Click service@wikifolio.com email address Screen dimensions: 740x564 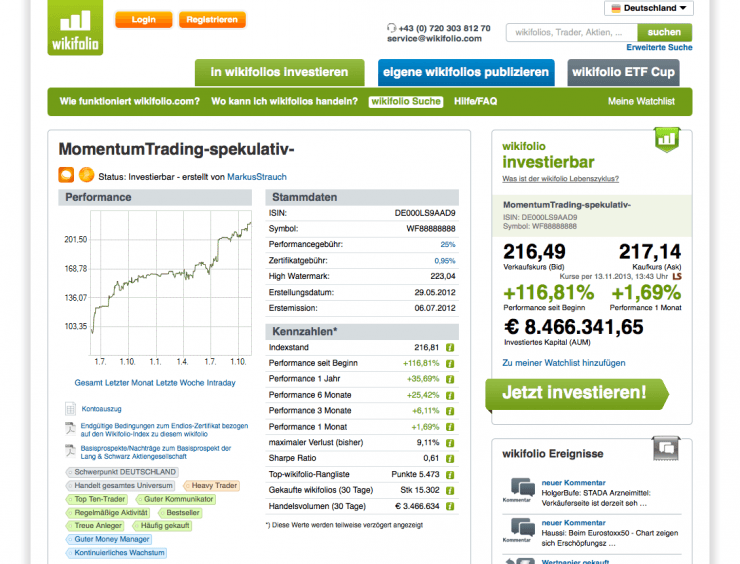(x=434, y=39)
